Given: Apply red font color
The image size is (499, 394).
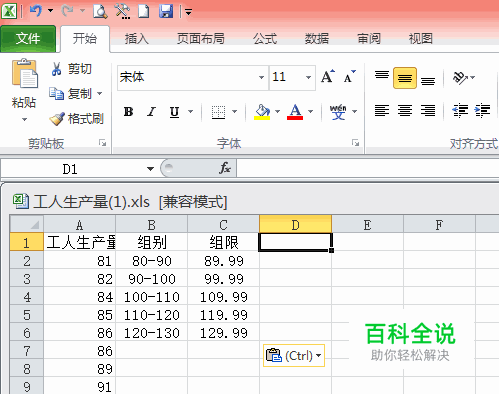Looking at the screenshot, I should pos(295,112).
